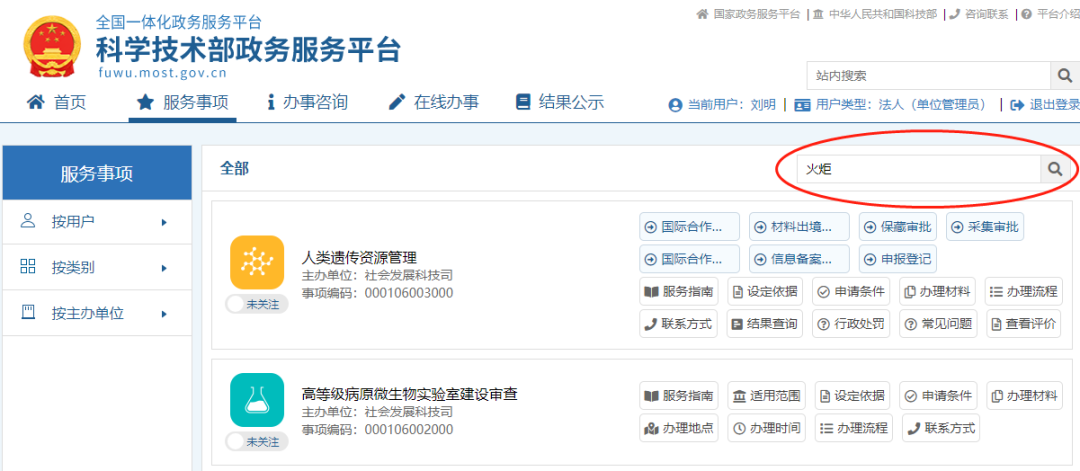Click the fuwu.most.gov.cn site address text
The width and height of the screenshot is (1080, 471).
(162, 72)
